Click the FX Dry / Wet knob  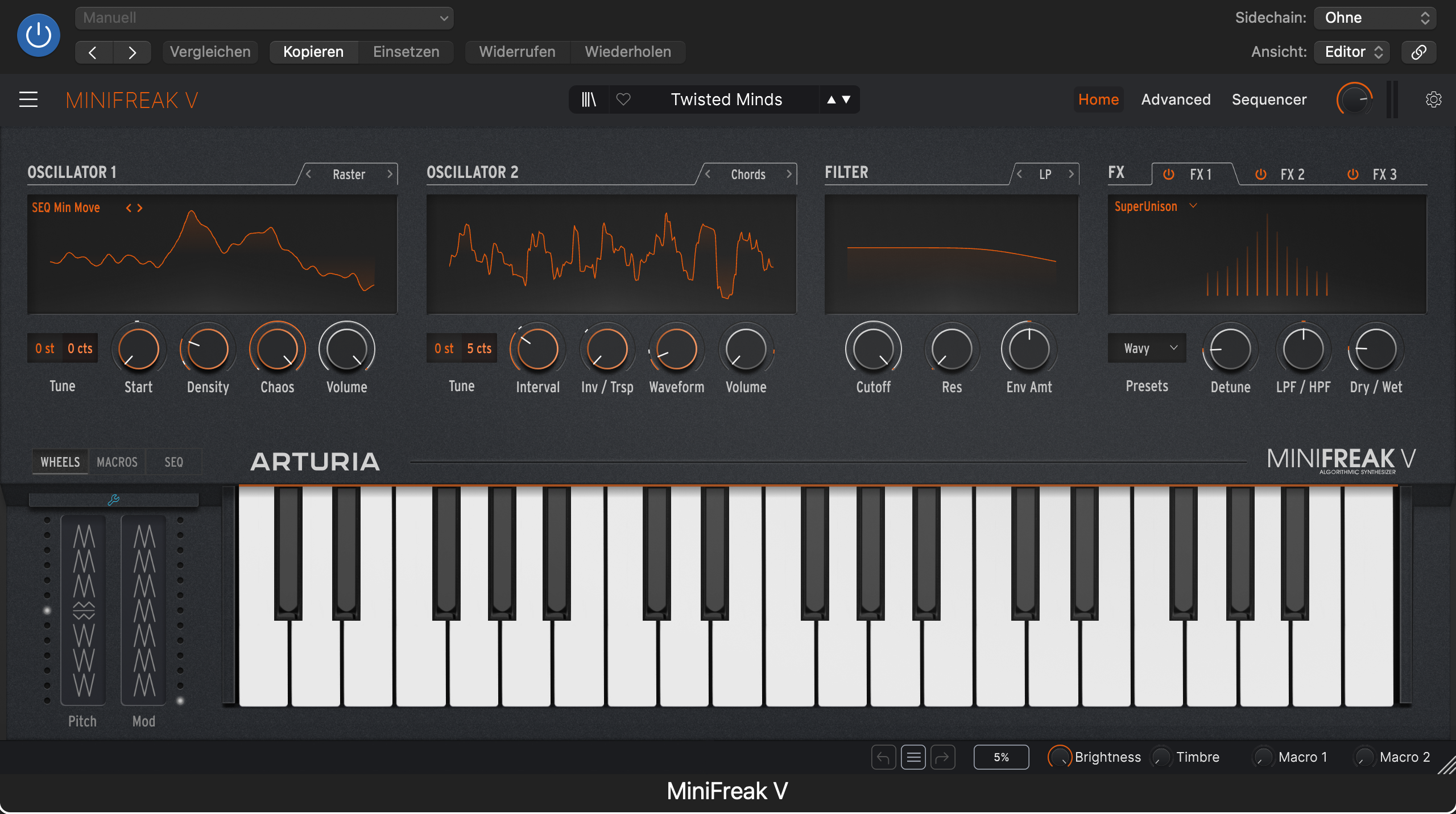pos(1376,349)
